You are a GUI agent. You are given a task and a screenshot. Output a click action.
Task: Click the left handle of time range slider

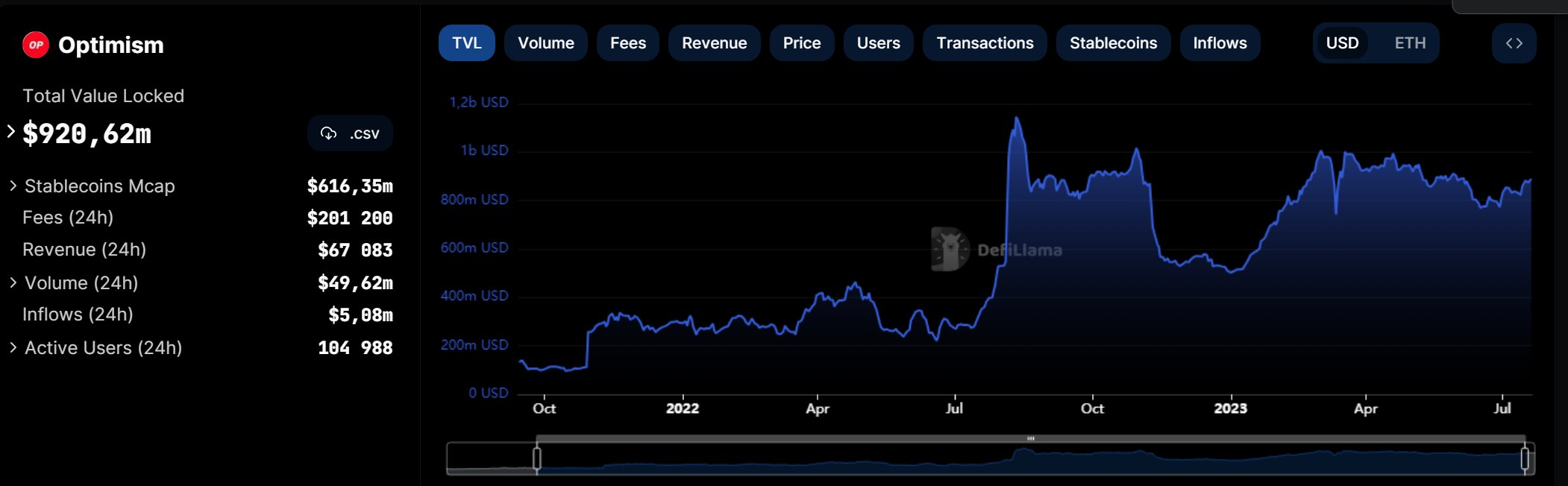(x=537, y=458)
